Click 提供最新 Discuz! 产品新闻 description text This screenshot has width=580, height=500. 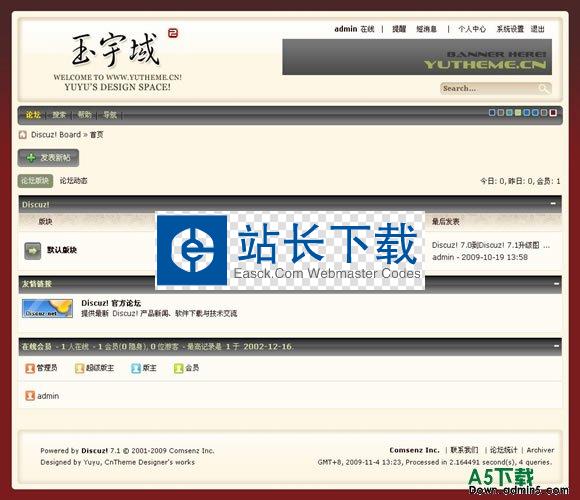coord(159,314)
